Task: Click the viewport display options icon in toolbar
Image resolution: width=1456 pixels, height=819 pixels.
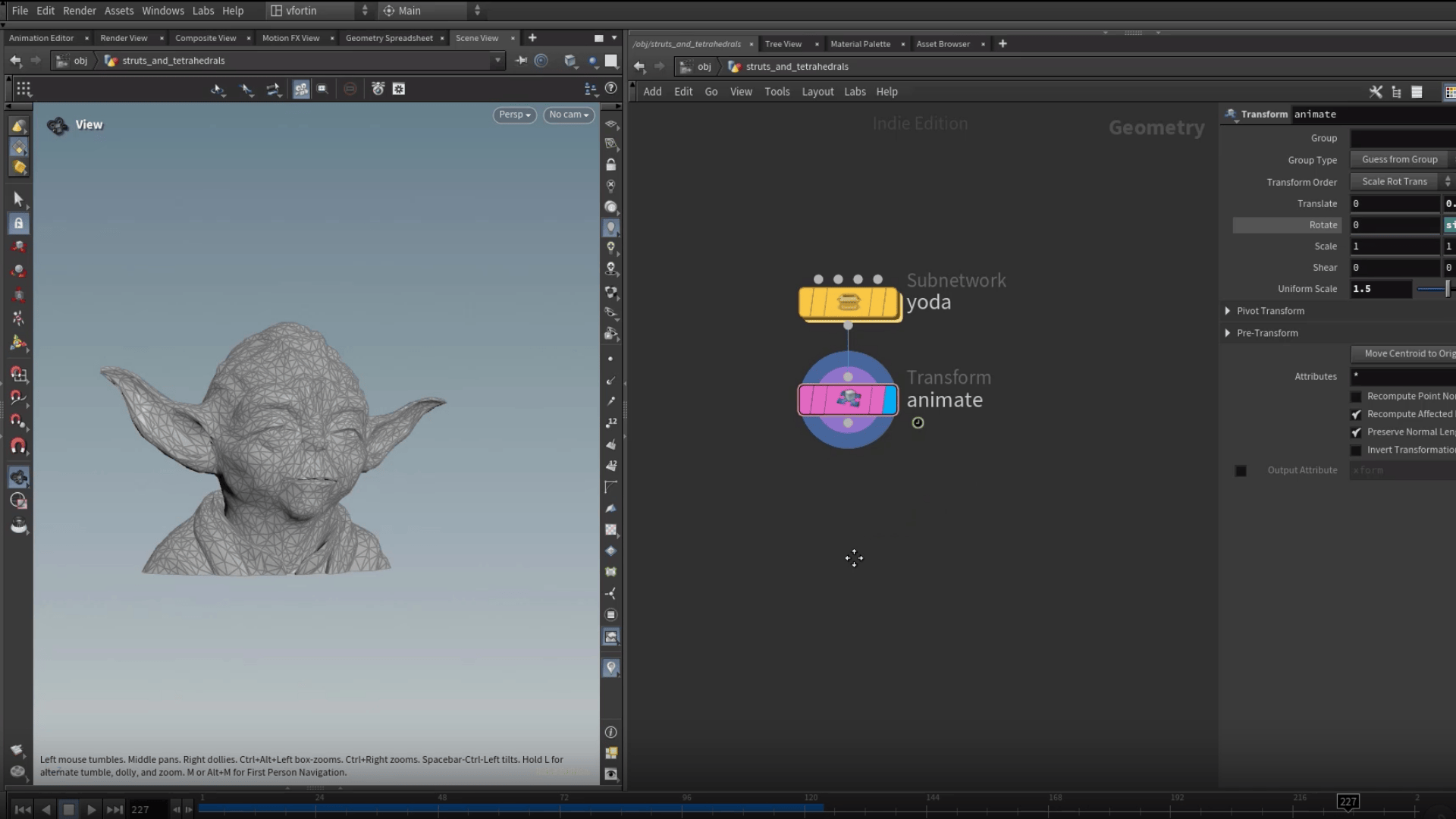Action: point(399,89)
